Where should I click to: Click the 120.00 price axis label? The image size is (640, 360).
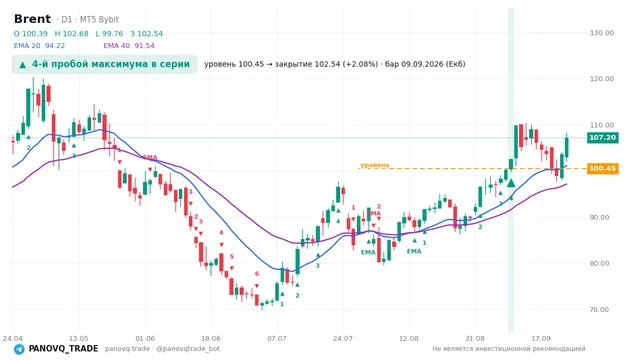click(602, 79)
